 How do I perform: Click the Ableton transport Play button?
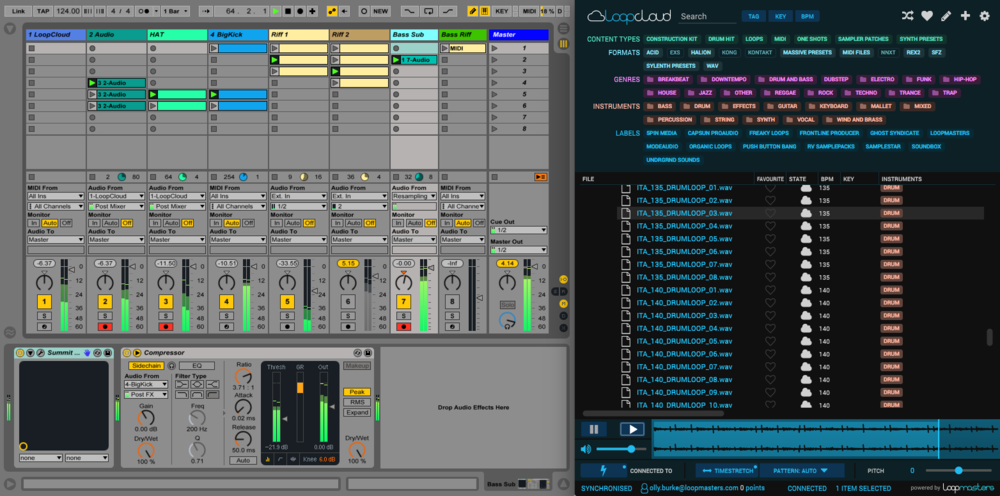pos(276,11)
